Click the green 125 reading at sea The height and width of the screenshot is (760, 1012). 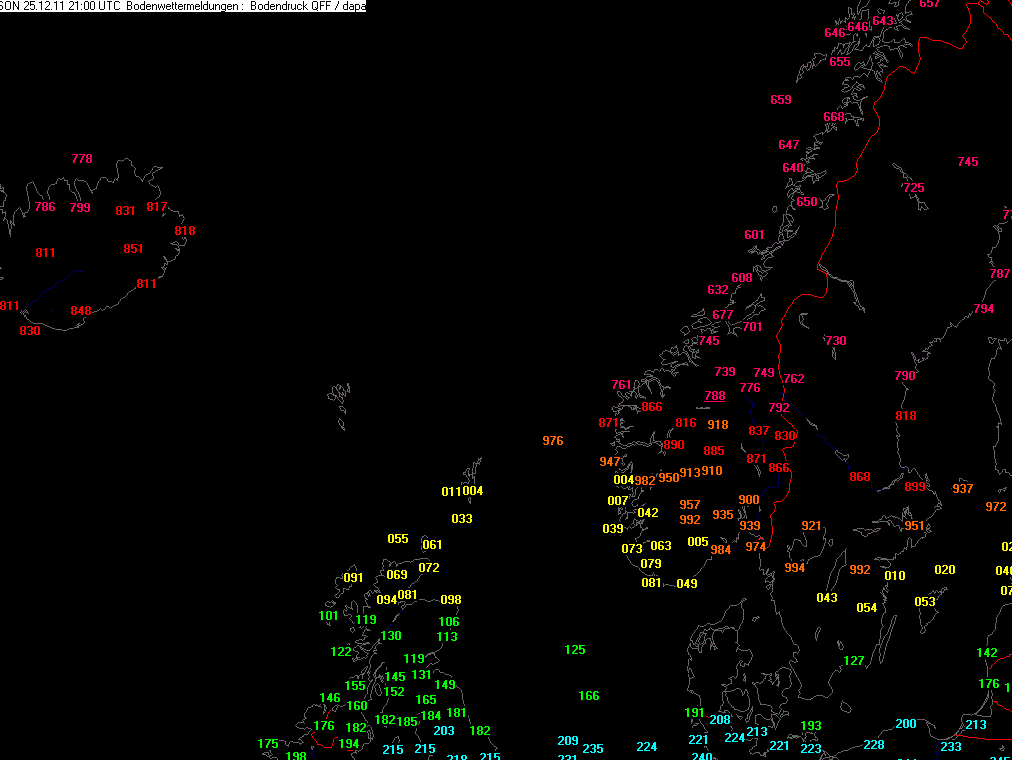point(574,650)
